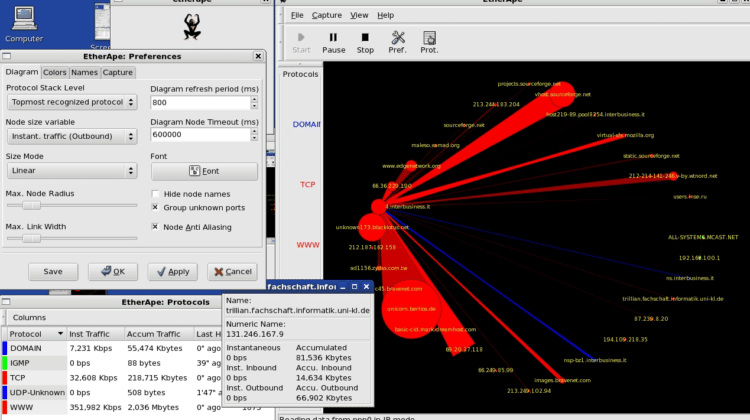
Task: Click the images.bravenet.com node label
Action: point(562,380)
